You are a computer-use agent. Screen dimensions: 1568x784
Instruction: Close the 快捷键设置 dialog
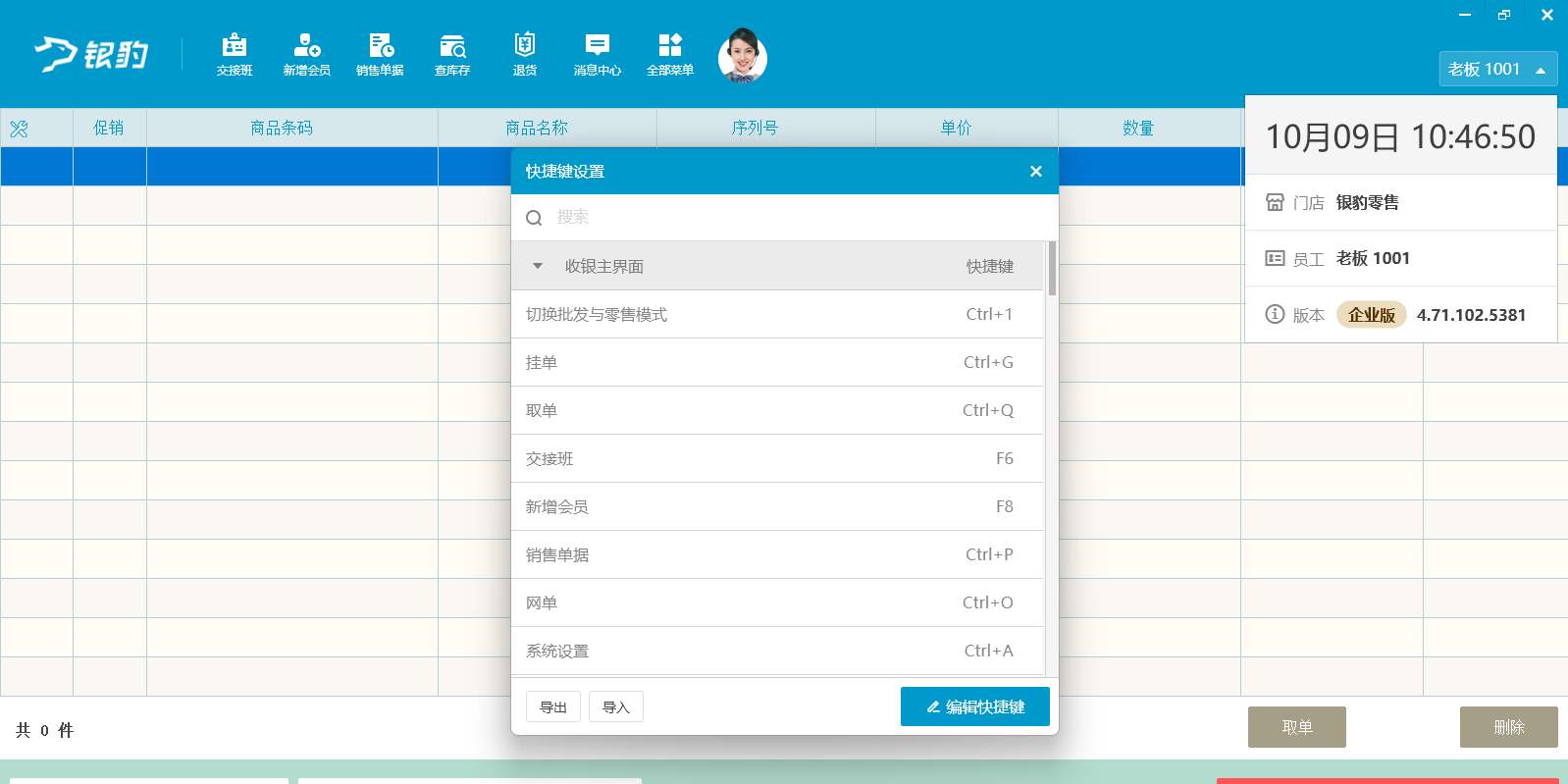pos(1035,171)
